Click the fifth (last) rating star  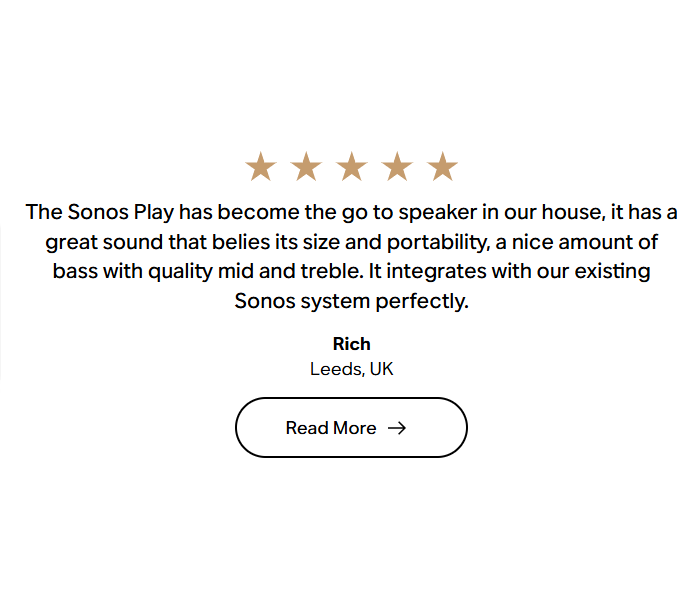click(442, 167)
